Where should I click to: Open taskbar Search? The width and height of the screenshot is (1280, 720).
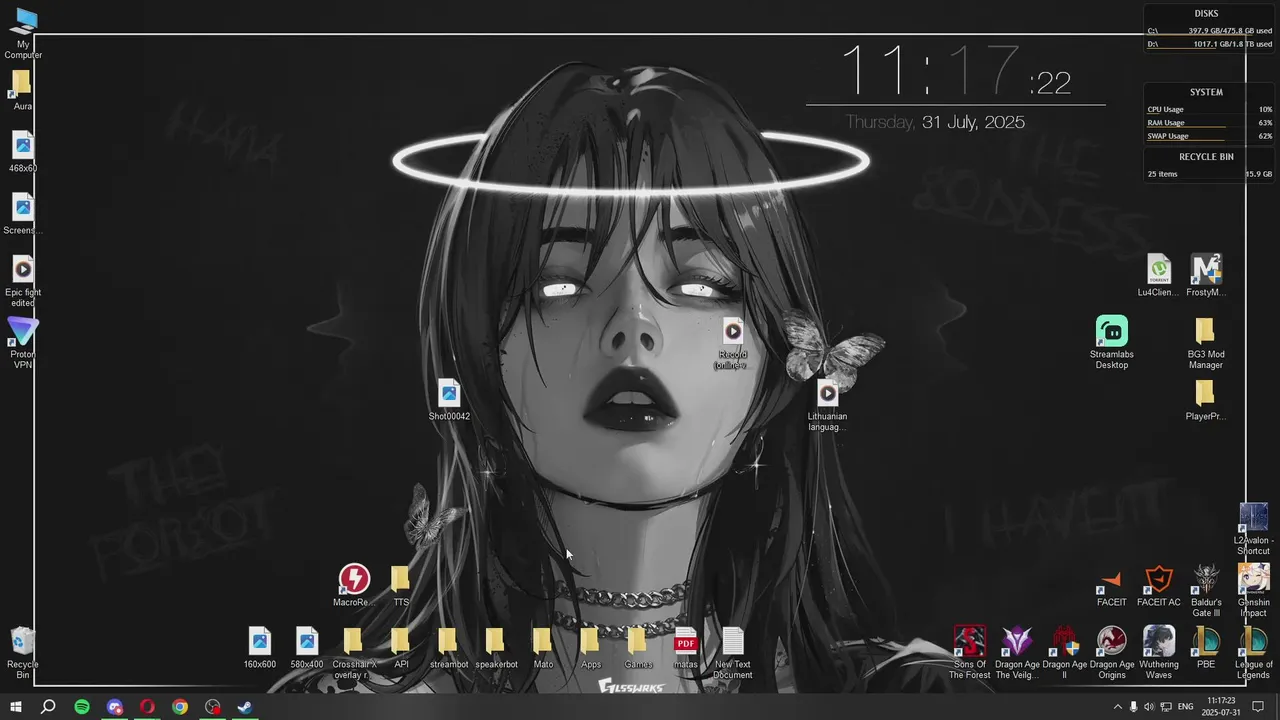pos(48,707)
